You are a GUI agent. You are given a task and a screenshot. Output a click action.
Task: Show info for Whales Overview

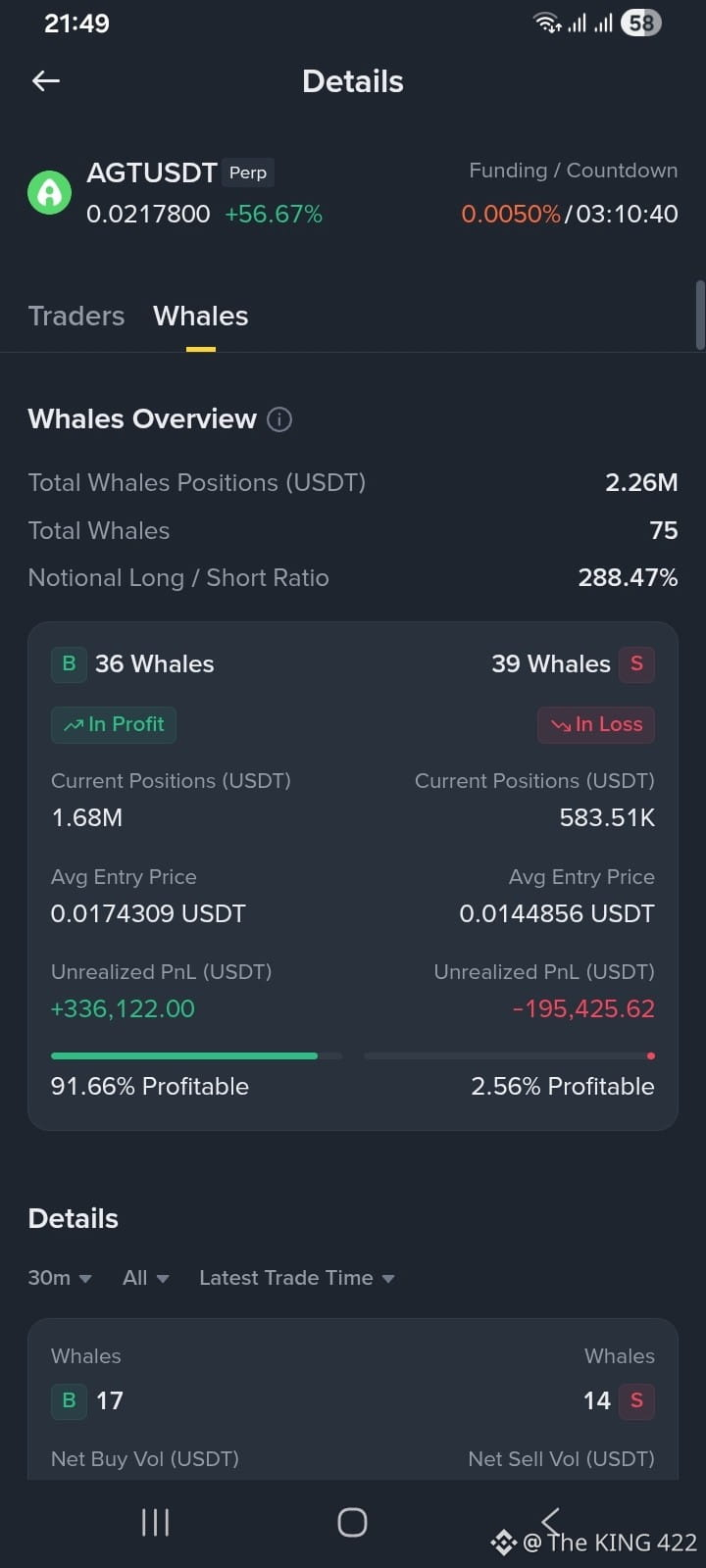coord(279,419)
